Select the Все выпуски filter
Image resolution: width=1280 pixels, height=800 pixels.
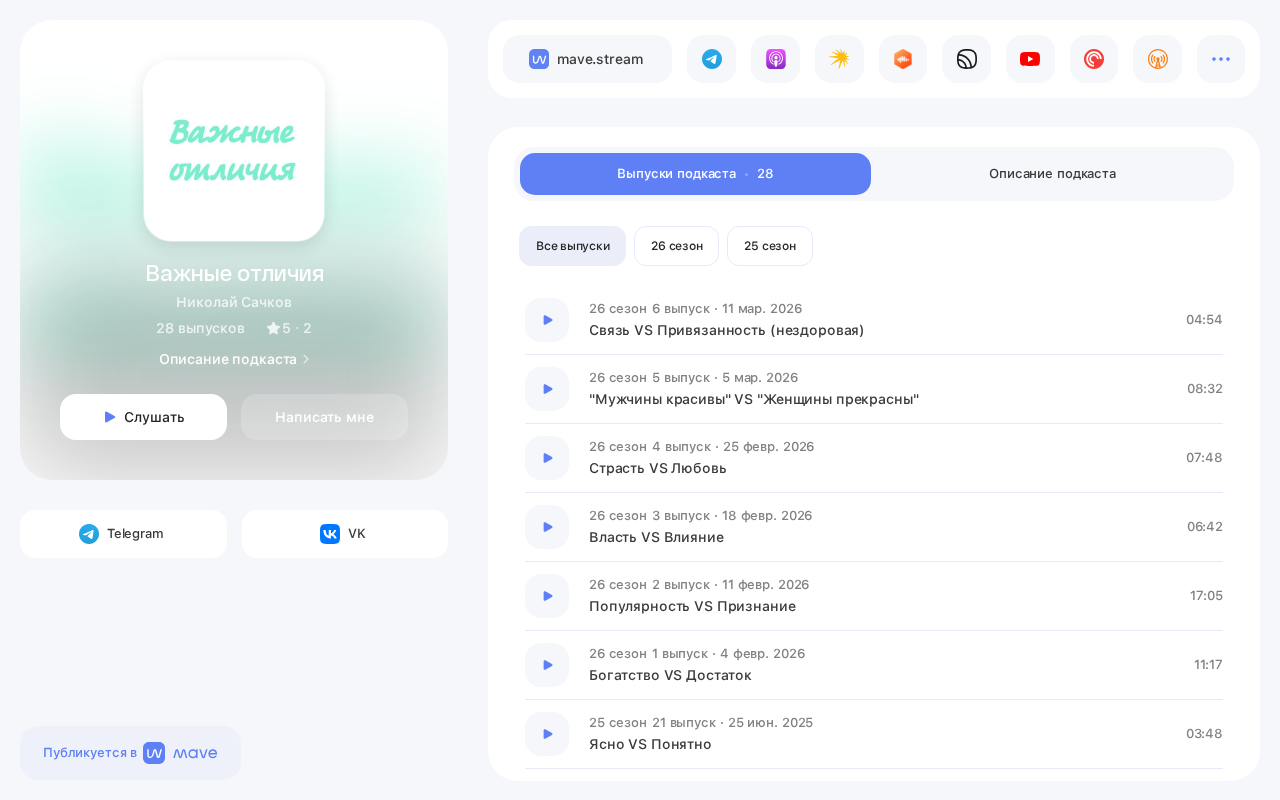click(572, 246)
